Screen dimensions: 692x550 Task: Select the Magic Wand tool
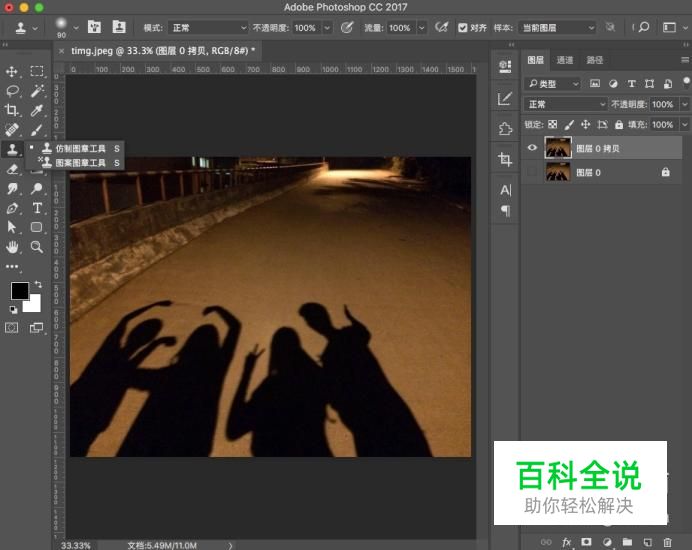pos(37,91)
